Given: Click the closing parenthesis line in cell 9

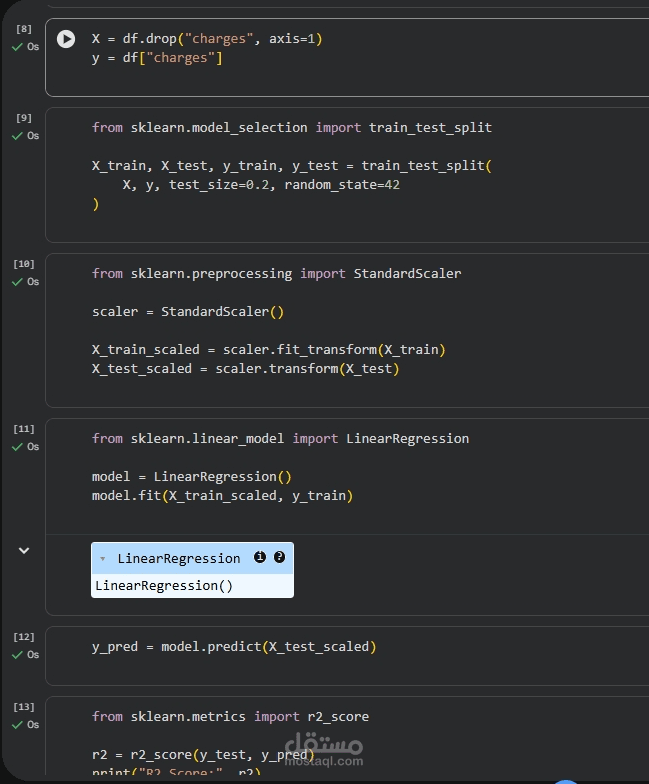Looking at the screenshot, I should [x=96, y=204].
